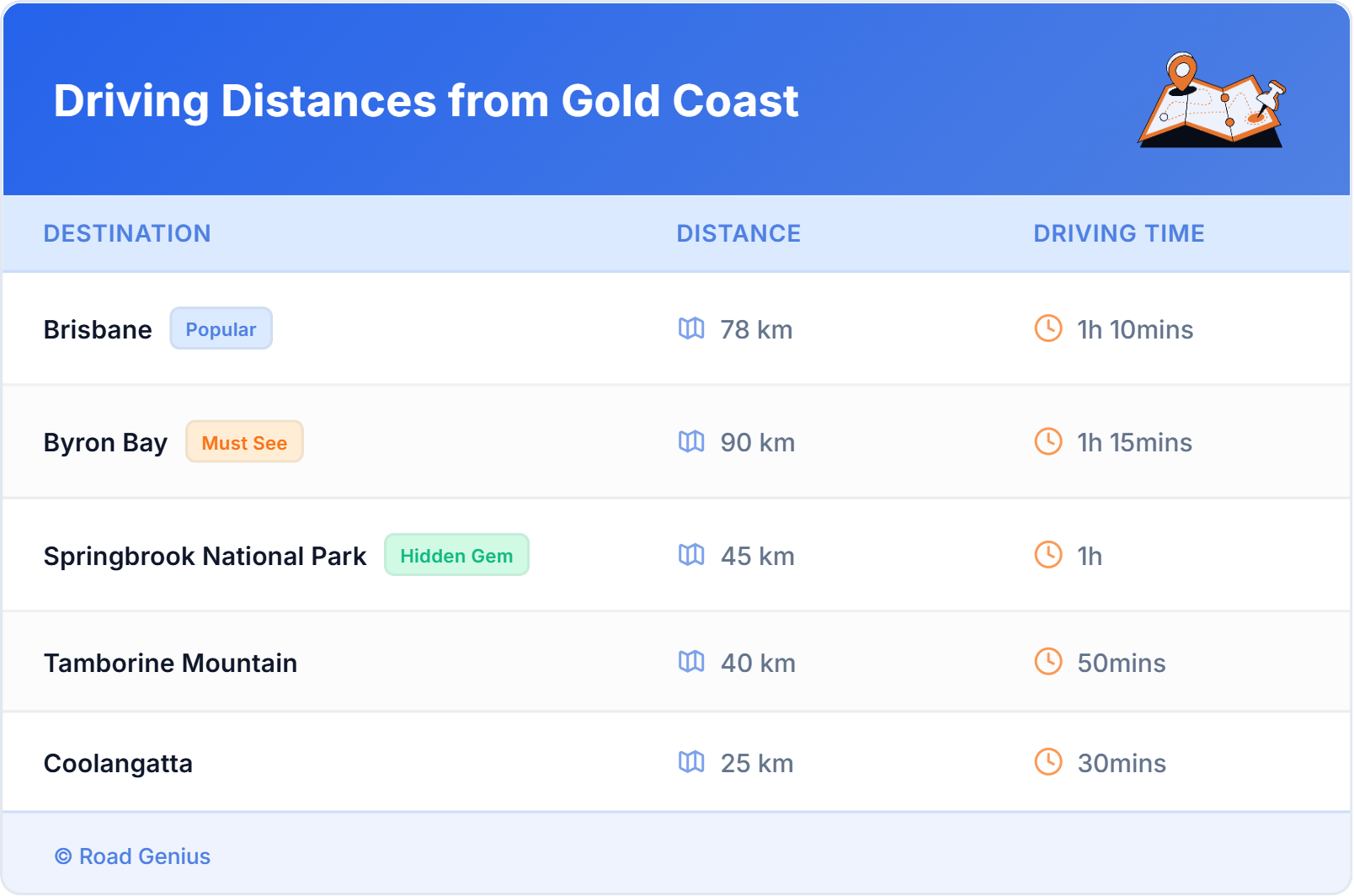This screenshot has height=896, width=1354.
Task: Click the clock icon beside 30mins
Action: [x=1048, y=762]
